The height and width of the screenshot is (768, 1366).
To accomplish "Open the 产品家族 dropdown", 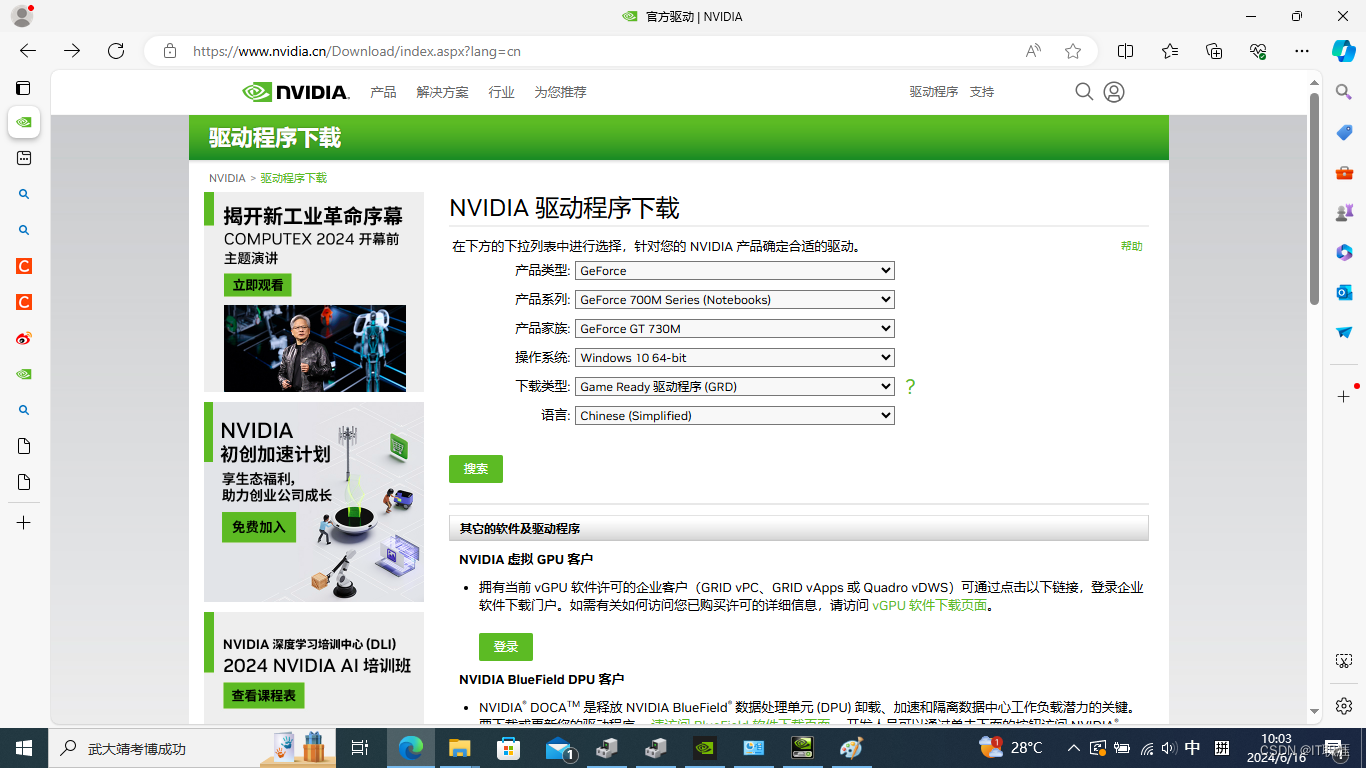I will pos(735,329).
